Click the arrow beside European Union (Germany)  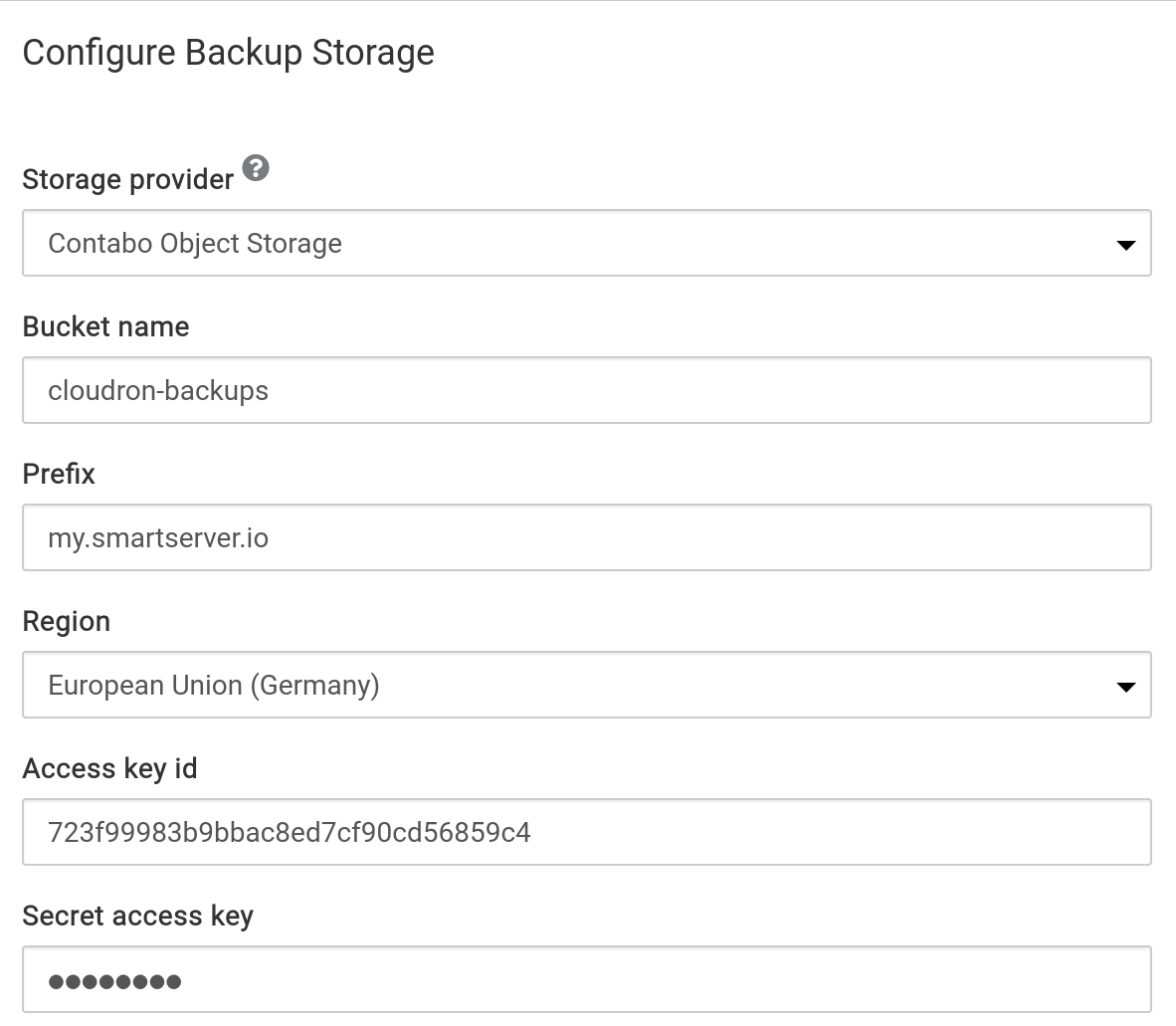(x=1125, y=687)
